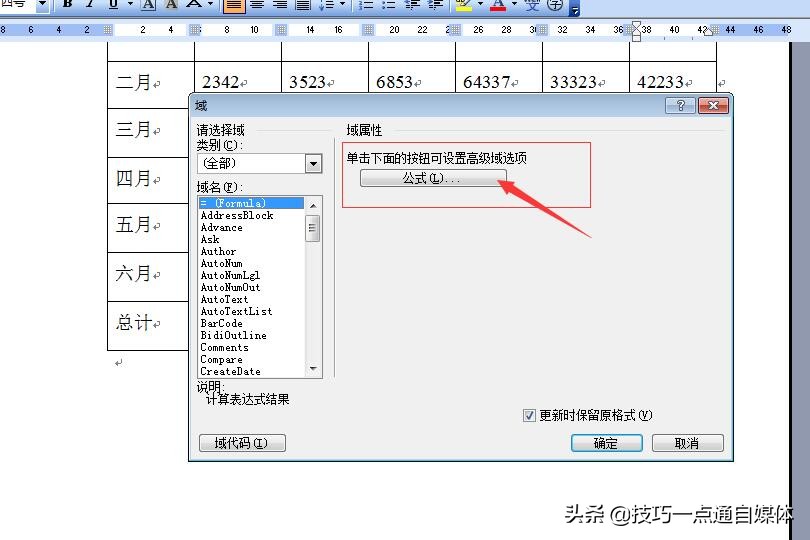
Task: Click the 域代码 button
Action: tap(242, 443)
